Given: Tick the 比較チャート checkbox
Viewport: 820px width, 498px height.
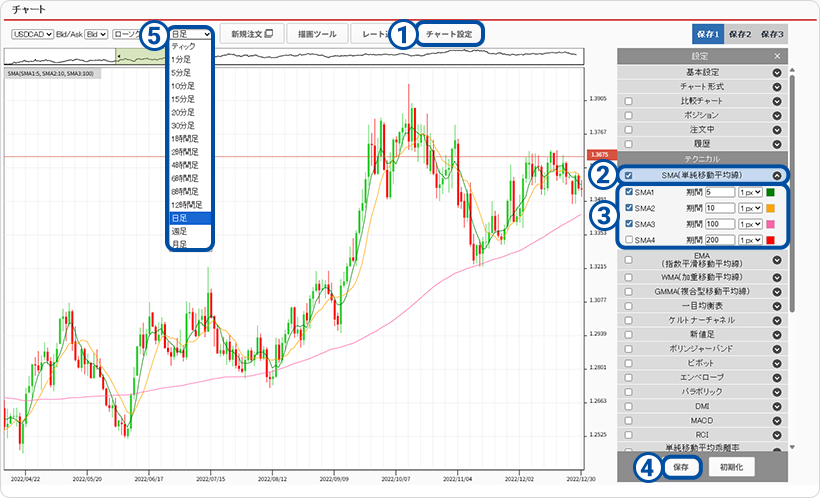Looking at the screenshot, I should coord(628,102).
